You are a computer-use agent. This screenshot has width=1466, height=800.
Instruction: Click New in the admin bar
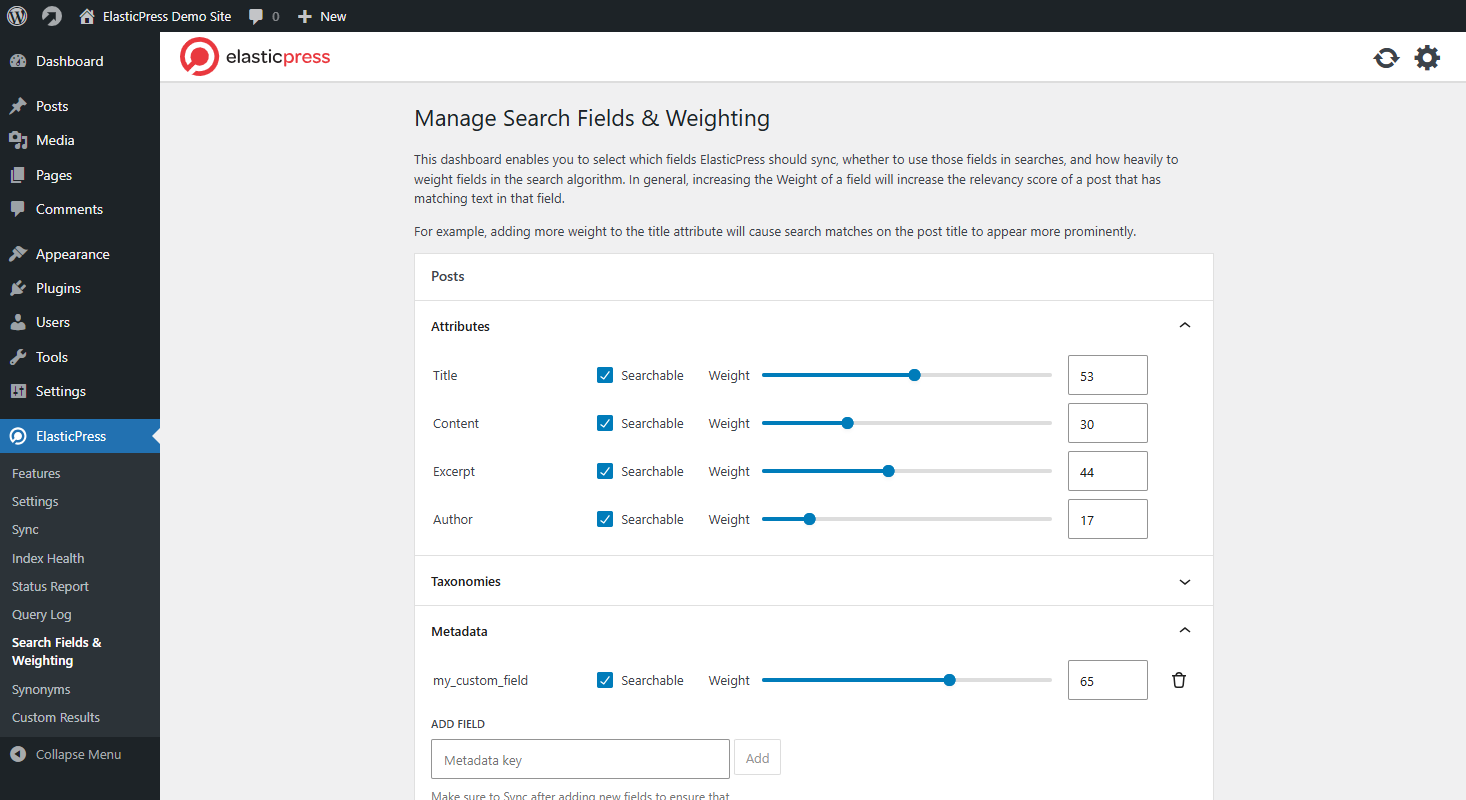[333, 16]
